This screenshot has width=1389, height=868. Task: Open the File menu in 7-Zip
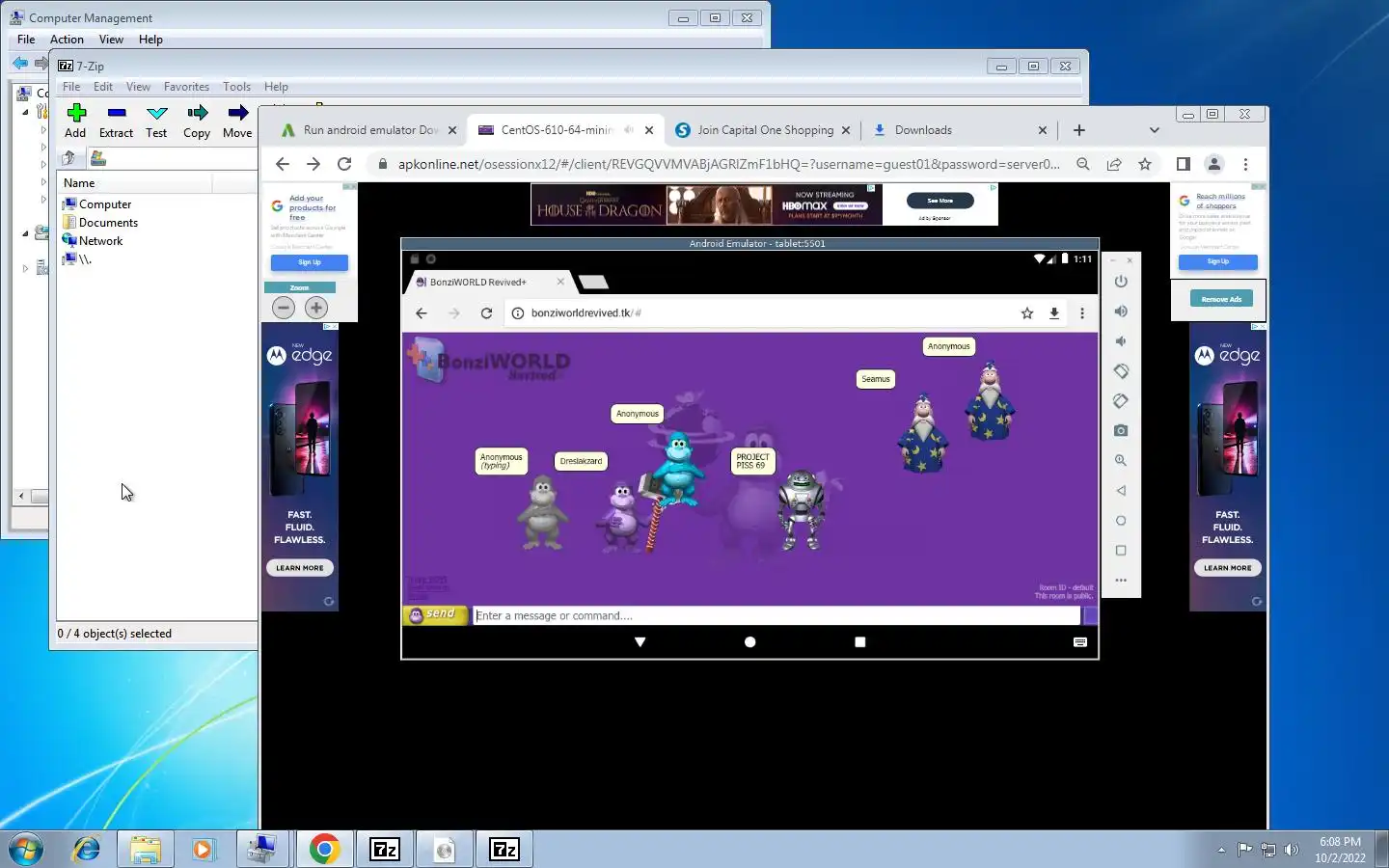pos(71,87)
